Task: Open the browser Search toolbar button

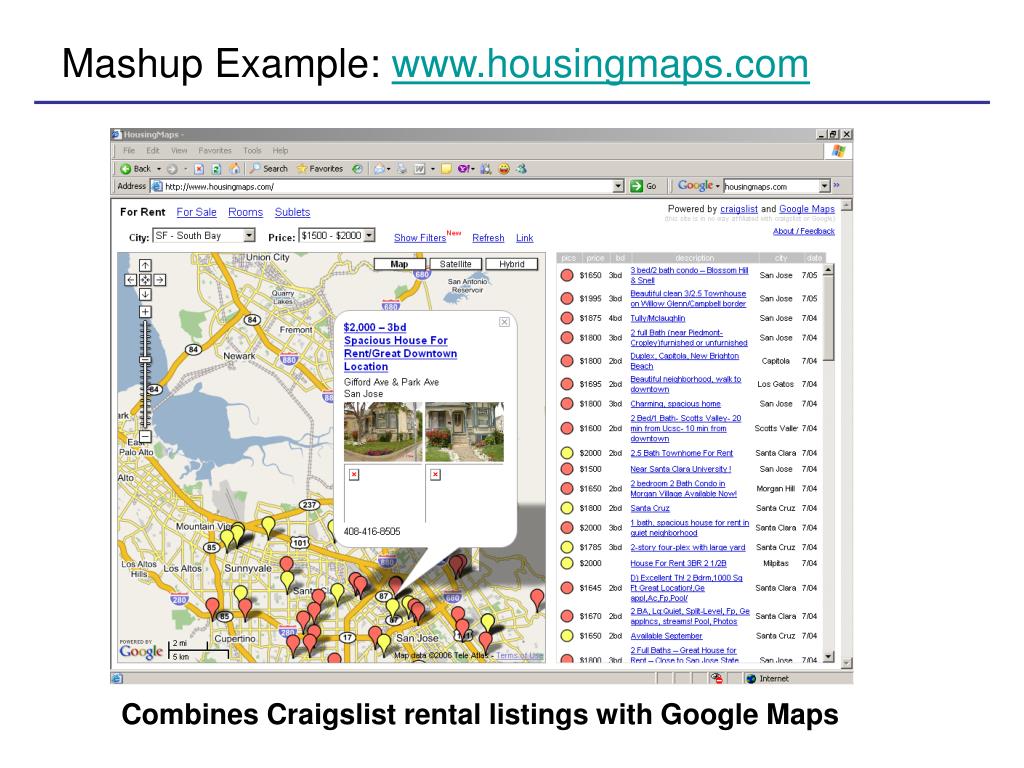Action: [269, 168]
